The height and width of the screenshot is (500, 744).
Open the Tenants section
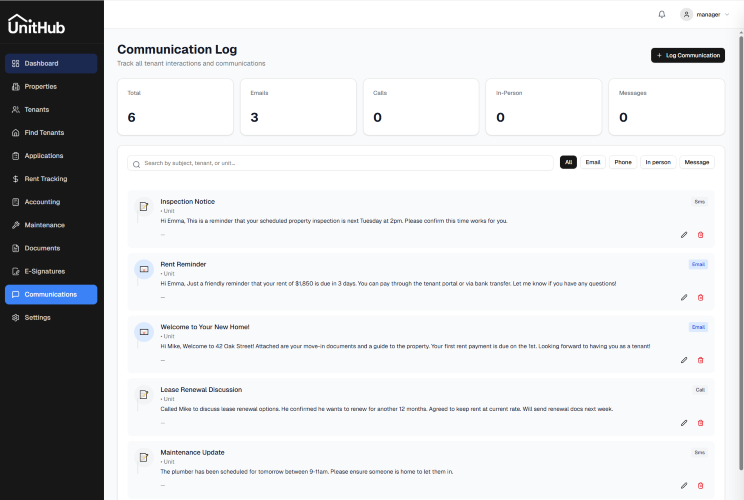[x=51, y=110]
